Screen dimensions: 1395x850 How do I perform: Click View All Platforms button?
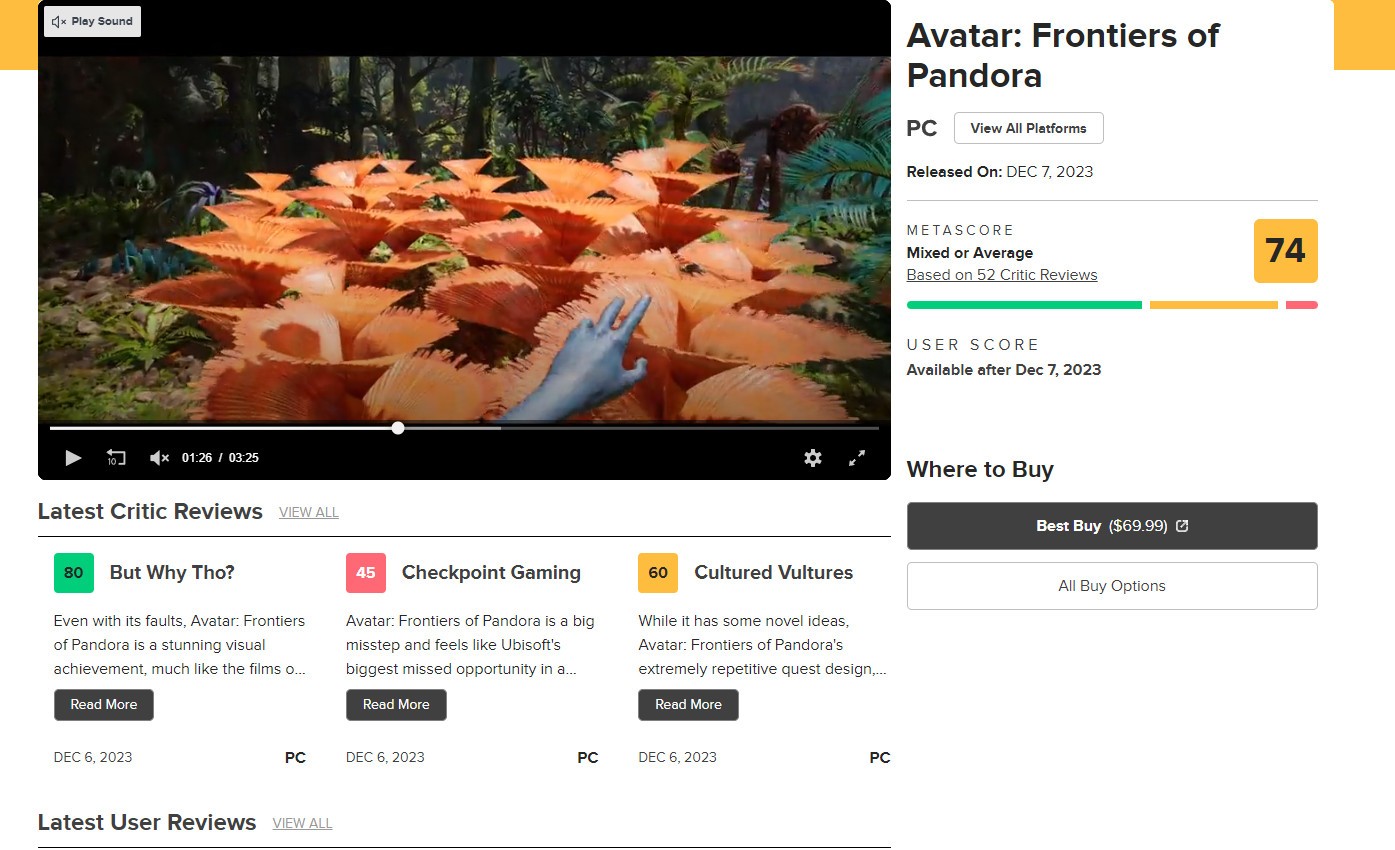tap(1028, 128)
